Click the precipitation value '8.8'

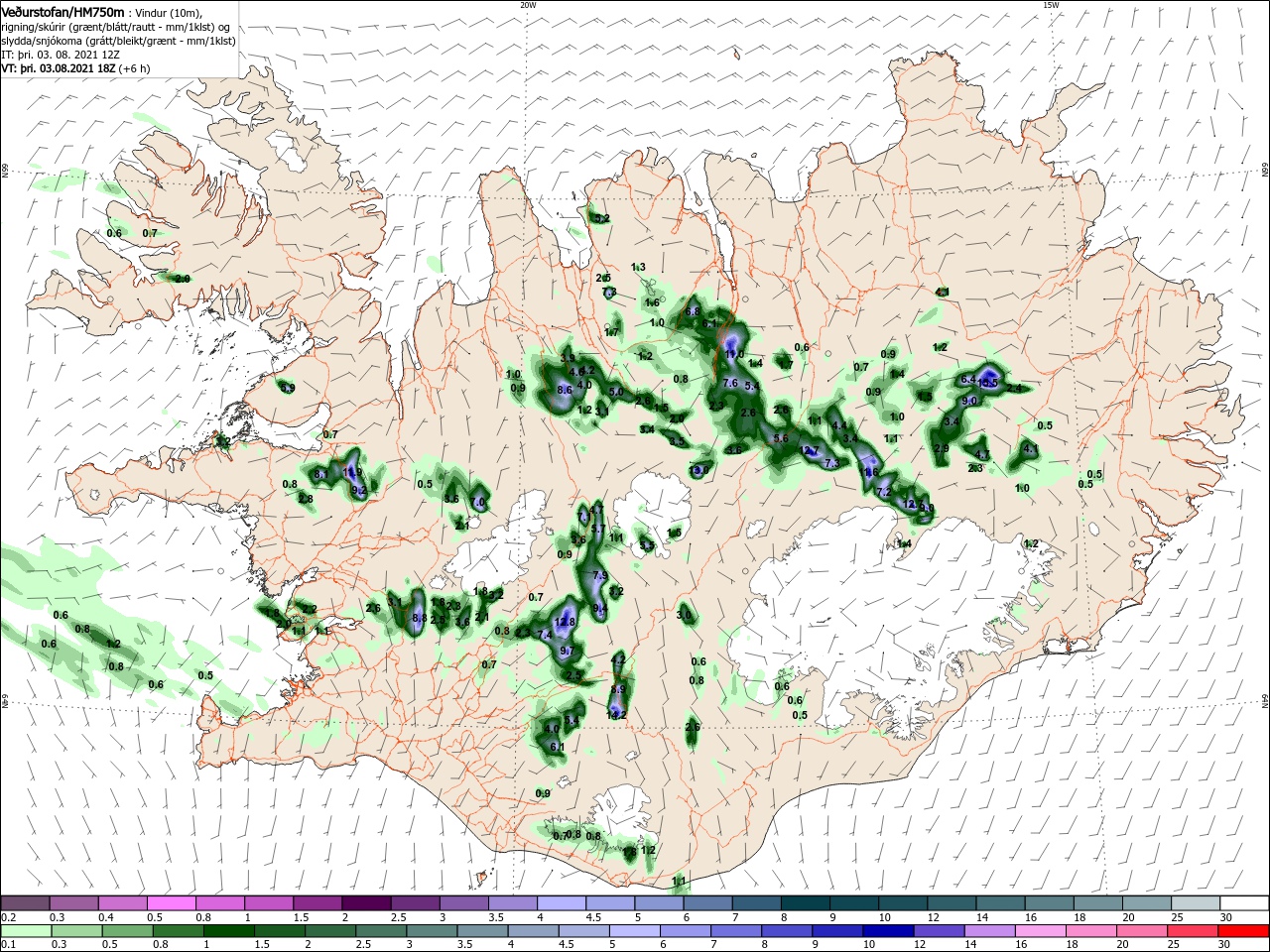point(419,618)
